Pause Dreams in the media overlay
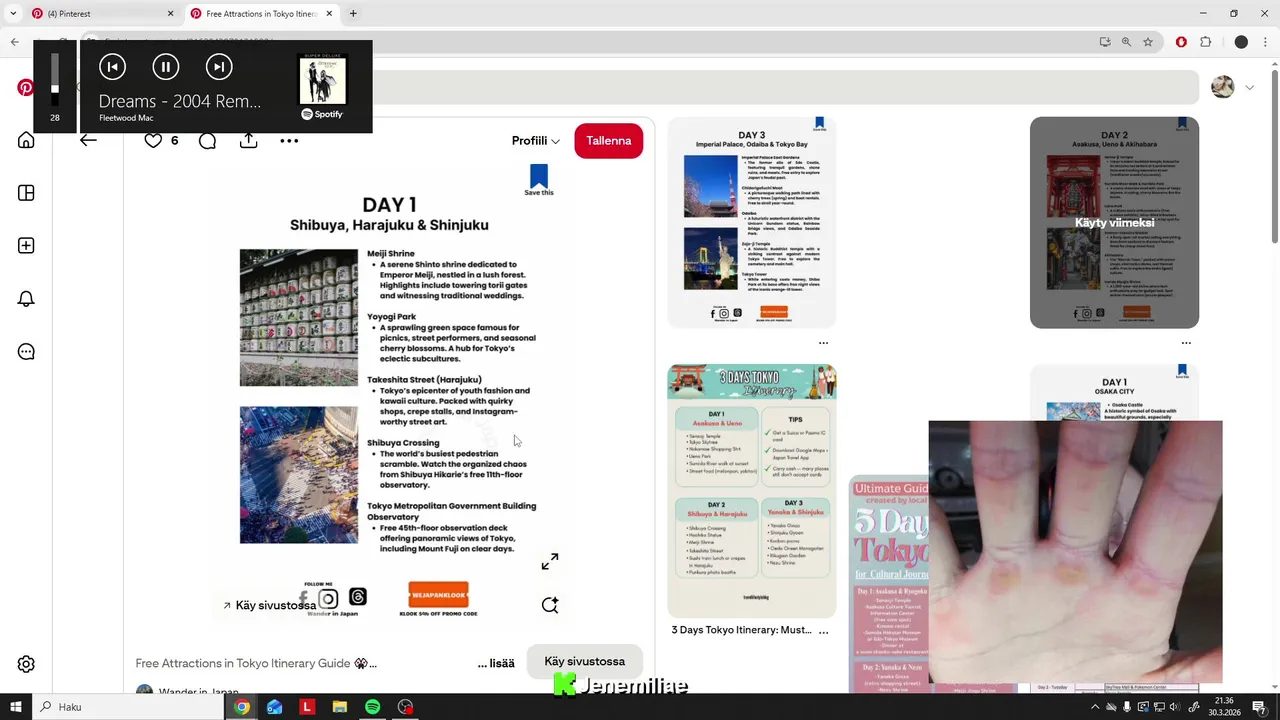This screenshot has height=720, width=1280. (x=166, y=67)
